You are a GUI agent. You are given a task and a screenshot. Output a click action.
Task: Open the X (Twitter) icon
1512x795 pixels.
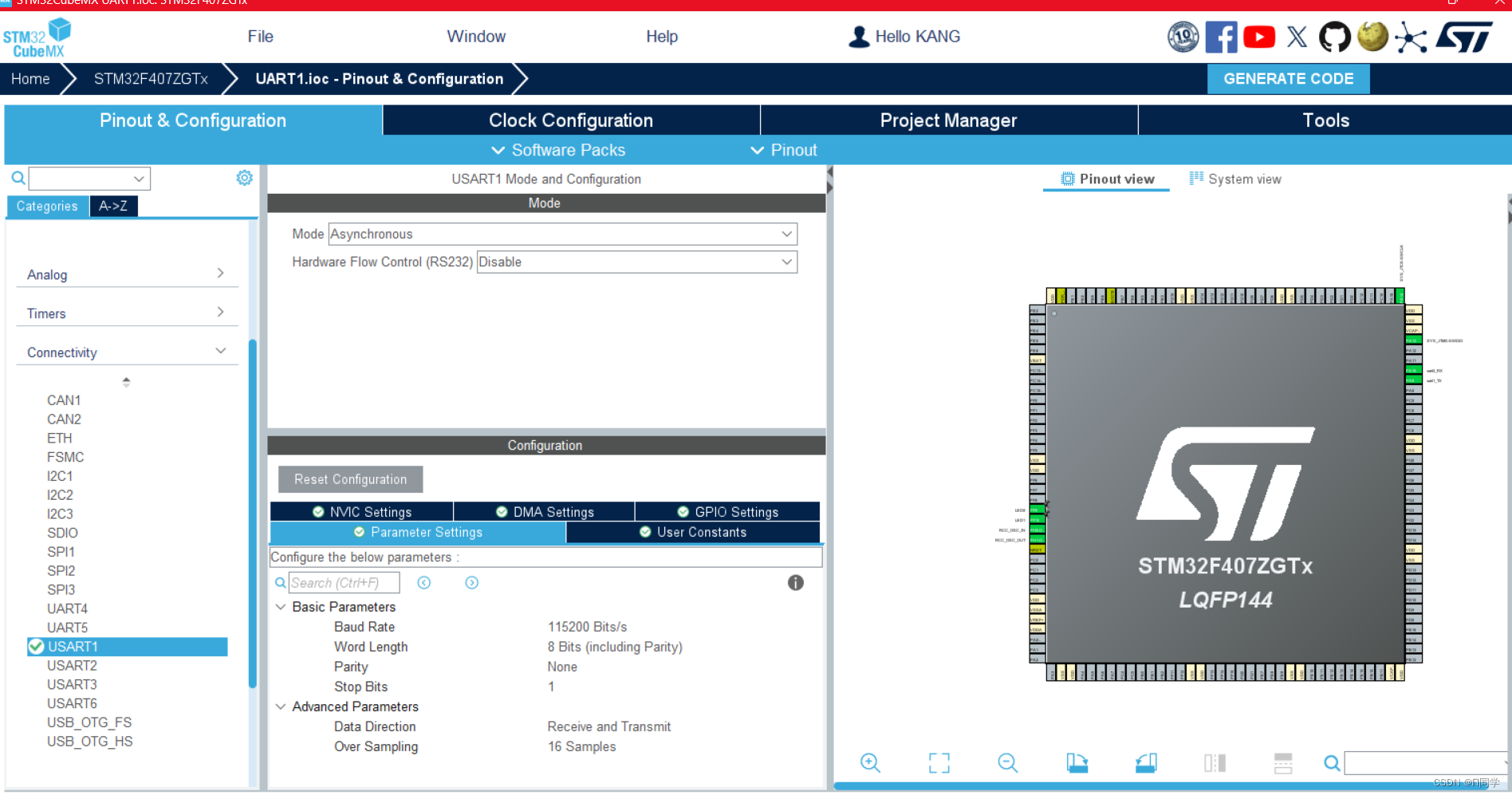1297,37
